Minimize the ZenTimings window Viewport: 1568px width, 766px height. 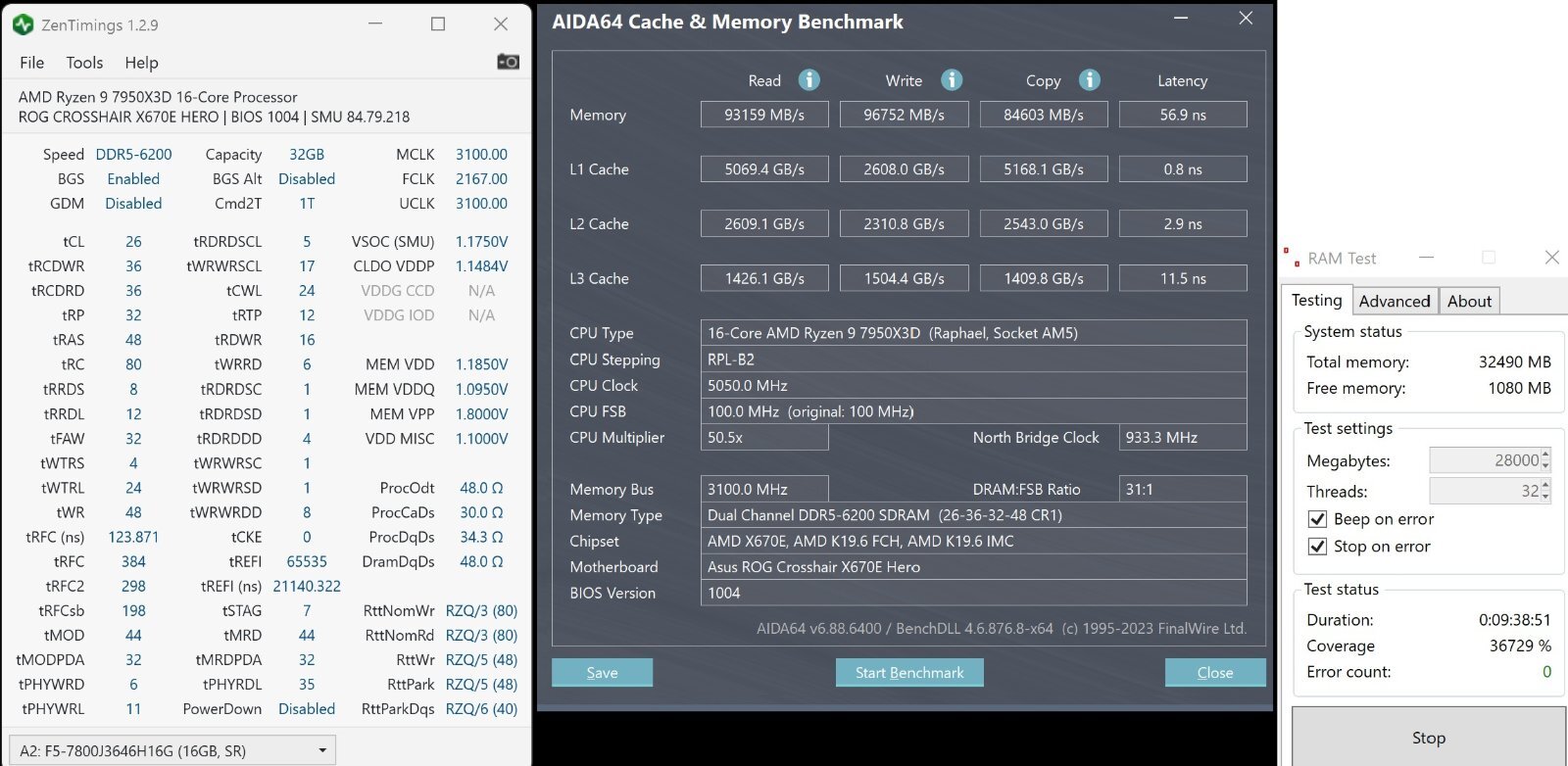coord(375,24)
